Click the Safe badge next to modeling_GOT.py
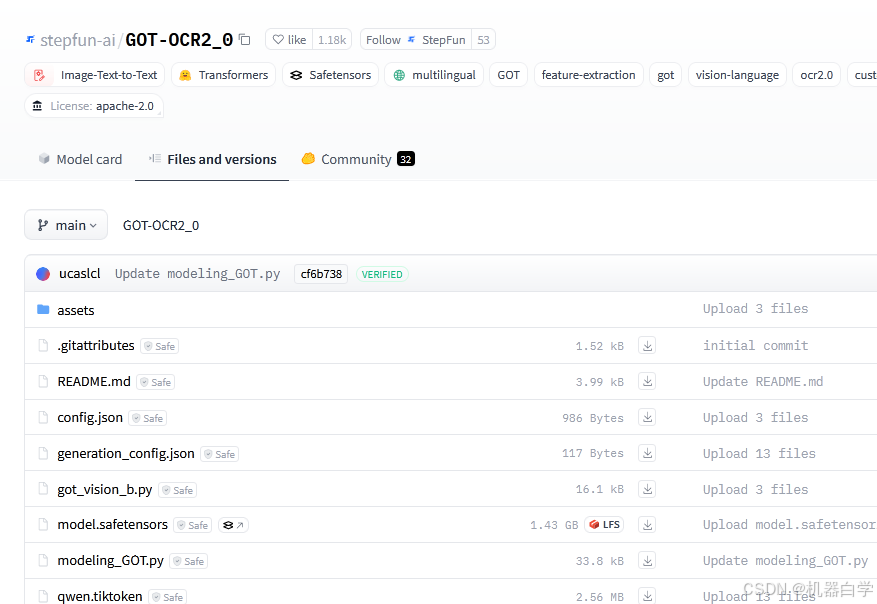 (x=188, y=561)
